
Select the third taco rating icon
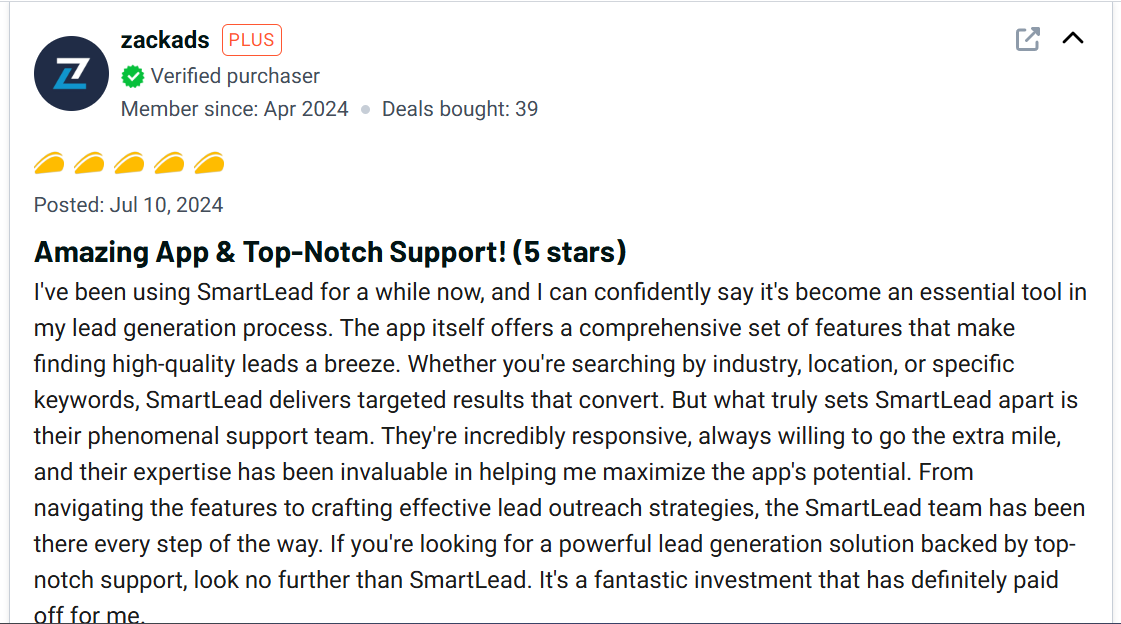pyautogui.click(x=129, y=163)
